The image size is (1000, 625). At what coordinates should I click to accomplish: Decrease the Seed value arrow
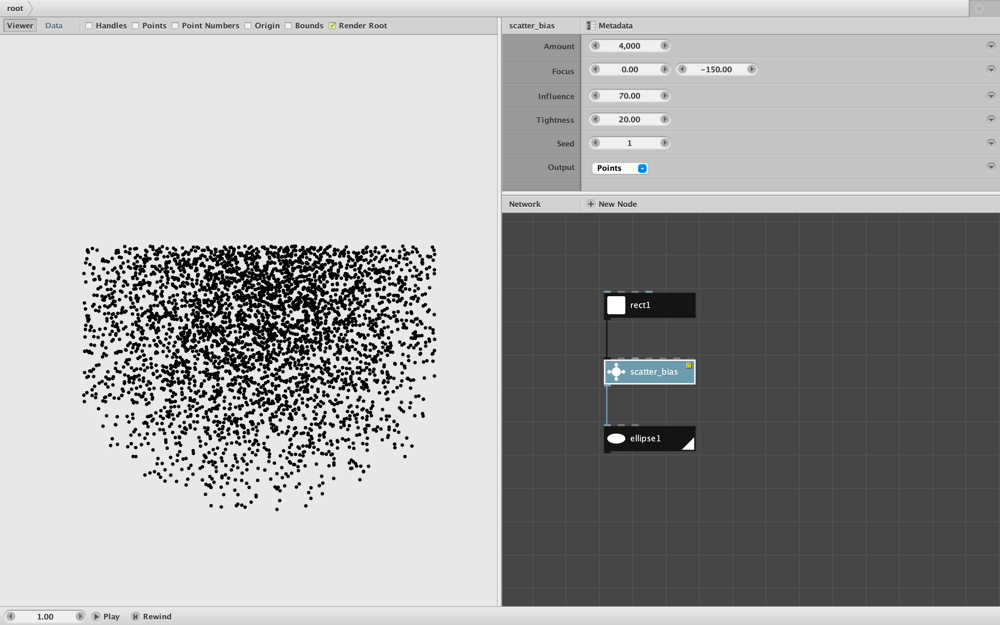[595, 143]
